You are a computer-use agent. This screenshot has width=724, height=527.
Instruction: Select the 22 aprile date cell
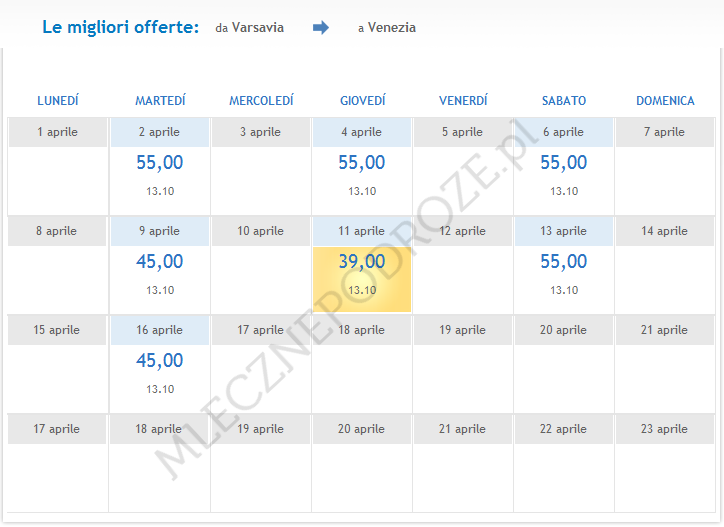[563, 429]
